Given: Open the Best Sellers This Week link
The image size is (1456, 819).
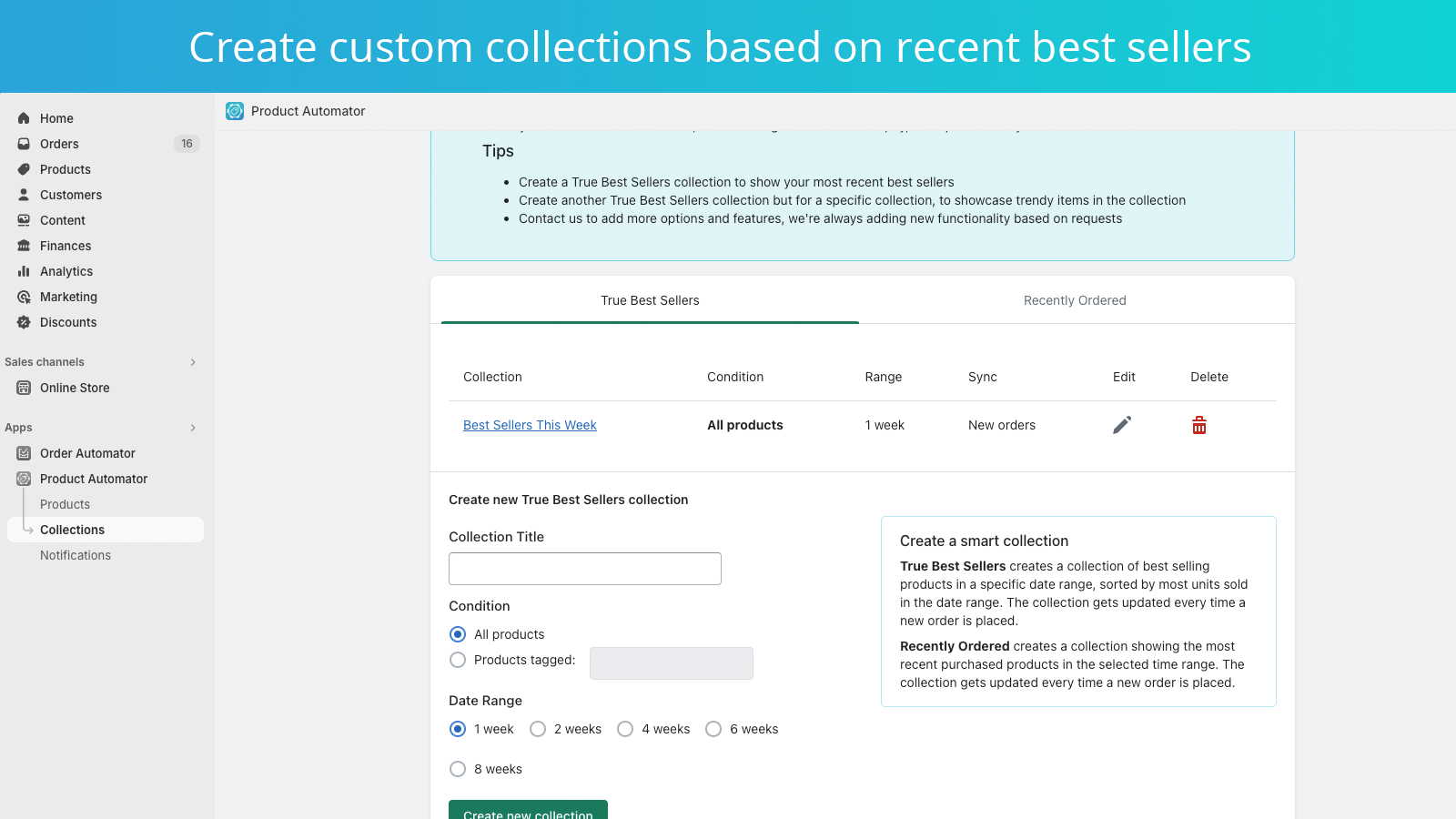Looking at the screenshot, I should [x=530, y=425].
